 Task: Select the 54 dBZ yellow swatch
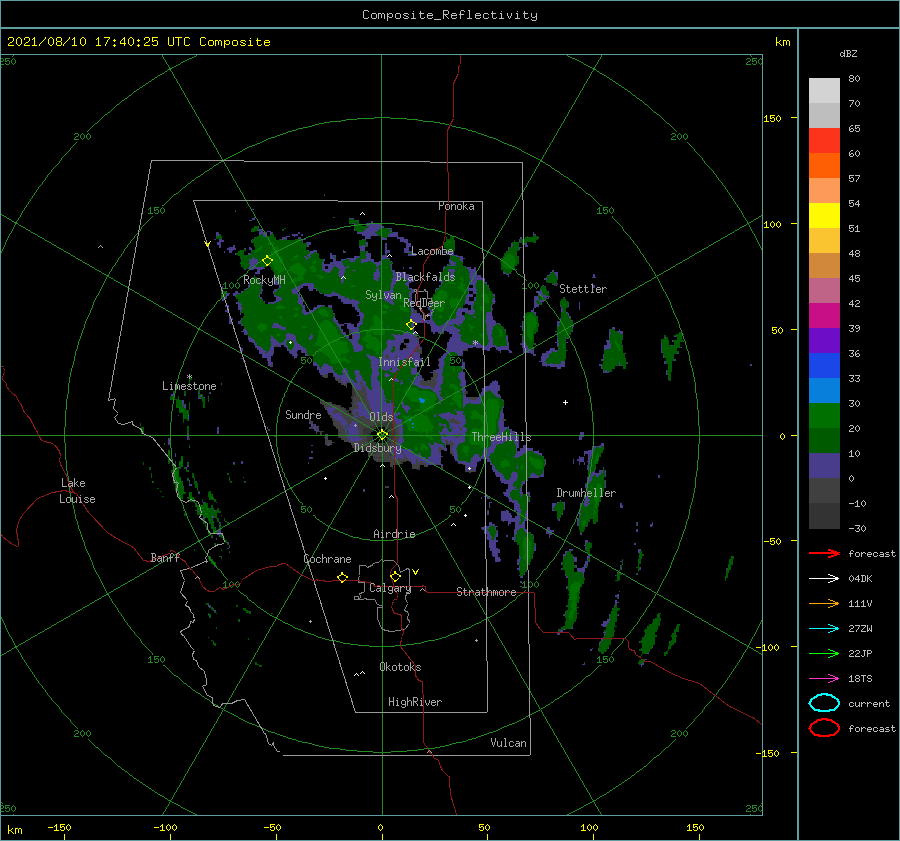coord(824,215)
